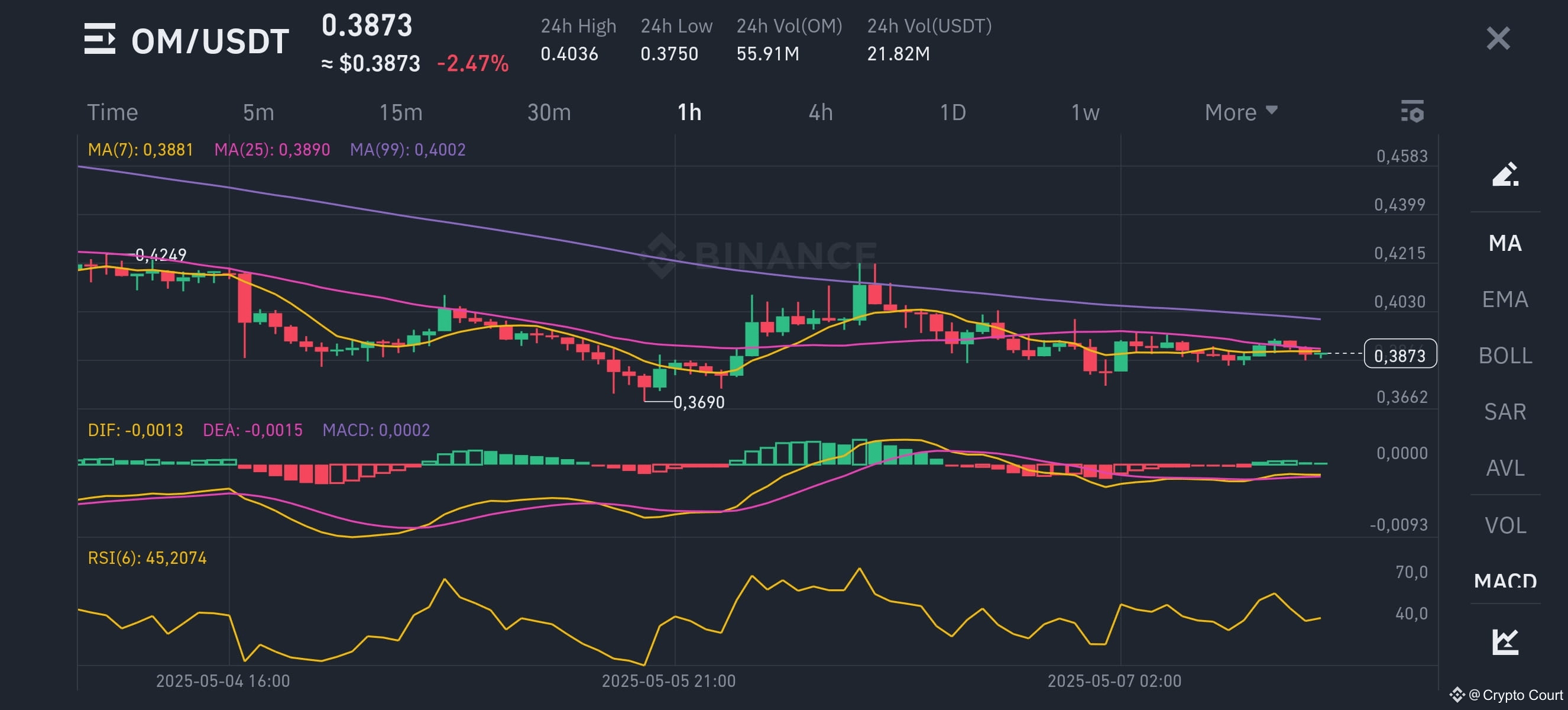This screenshot has width=1568, height=710.
Task: Click the RSI(6): 45,2074 label
Action: coord(147,558)
